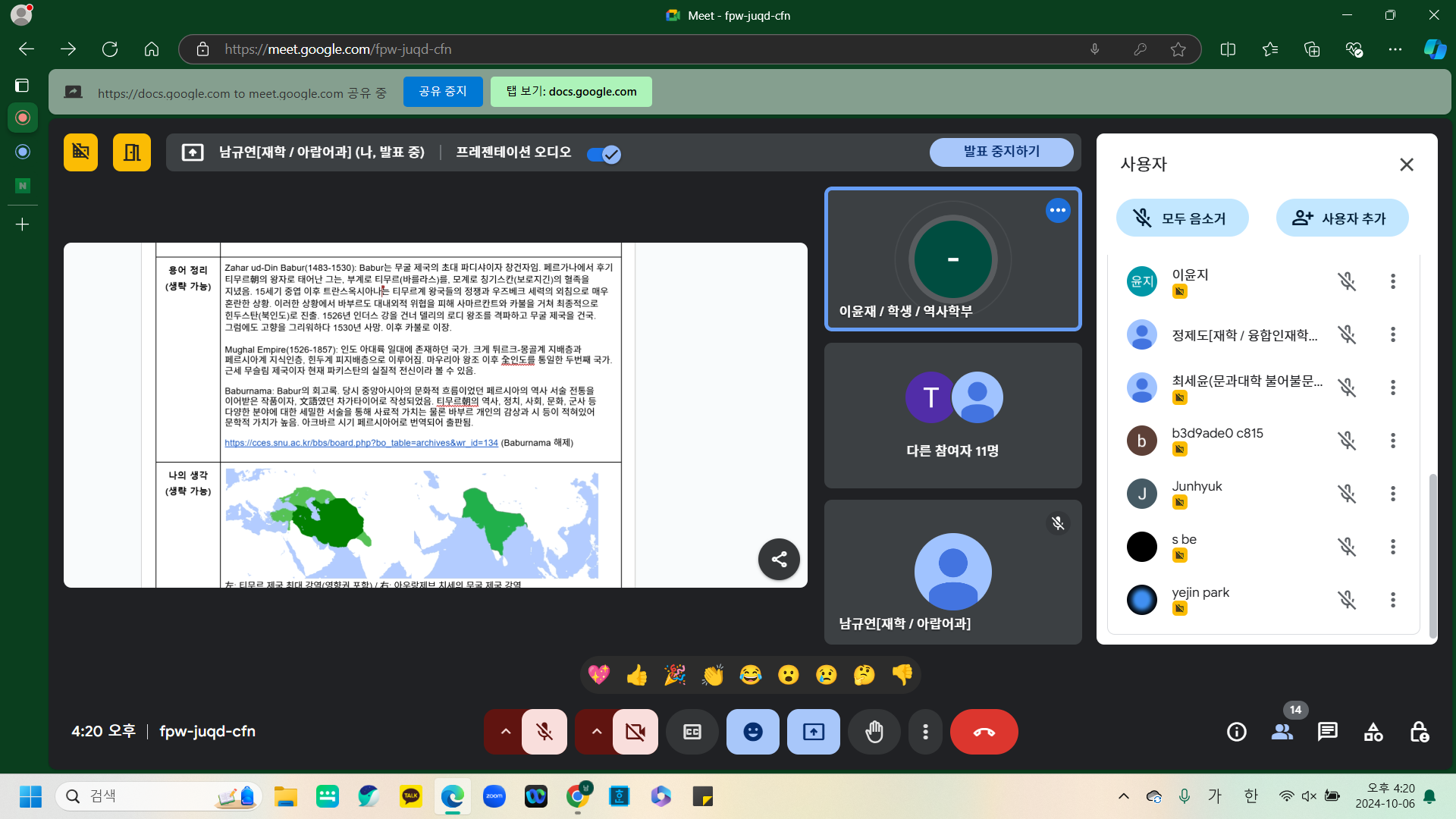Open more options for 최세윤

[1393, 388]
